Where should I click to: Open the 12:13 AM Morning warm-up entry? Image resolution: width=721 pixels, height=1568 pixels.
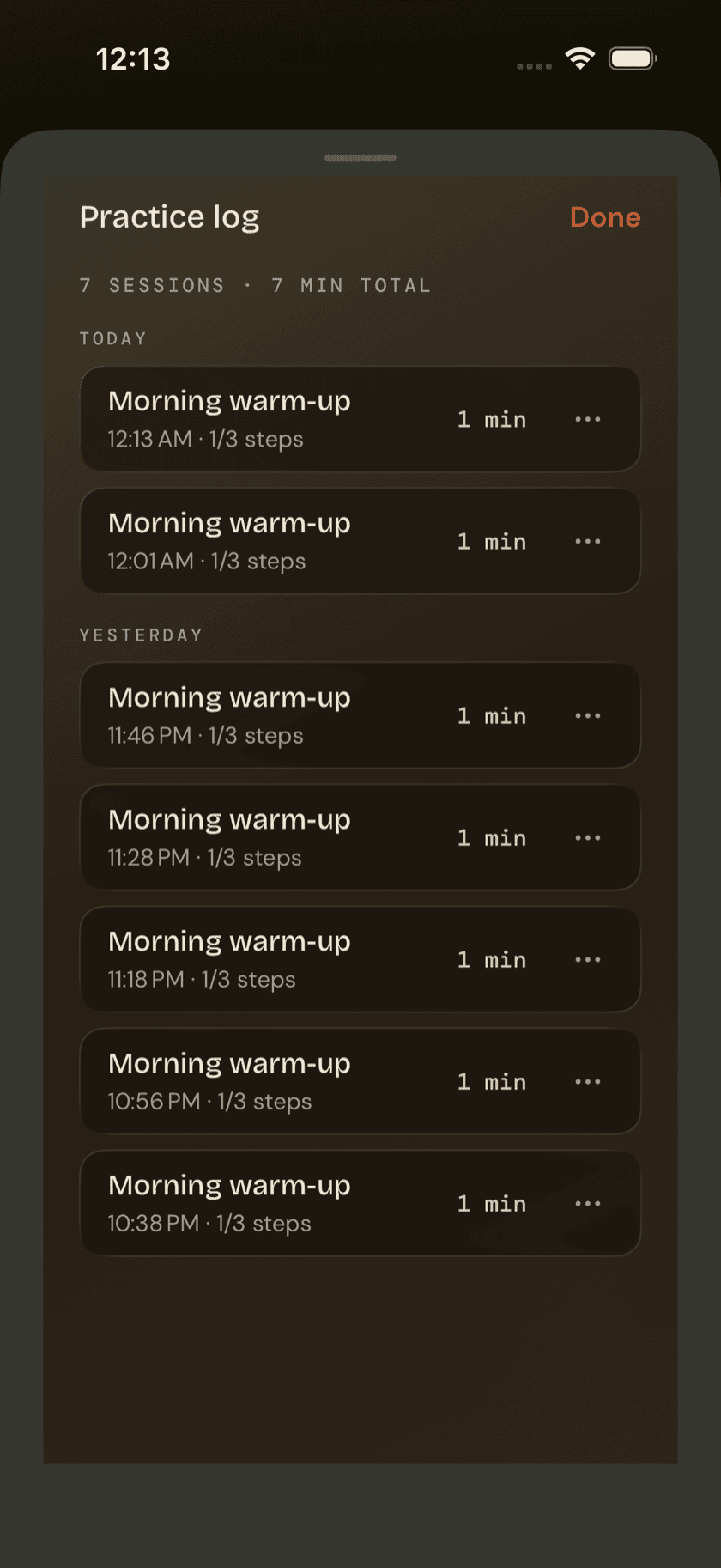(x=360, y=419)
